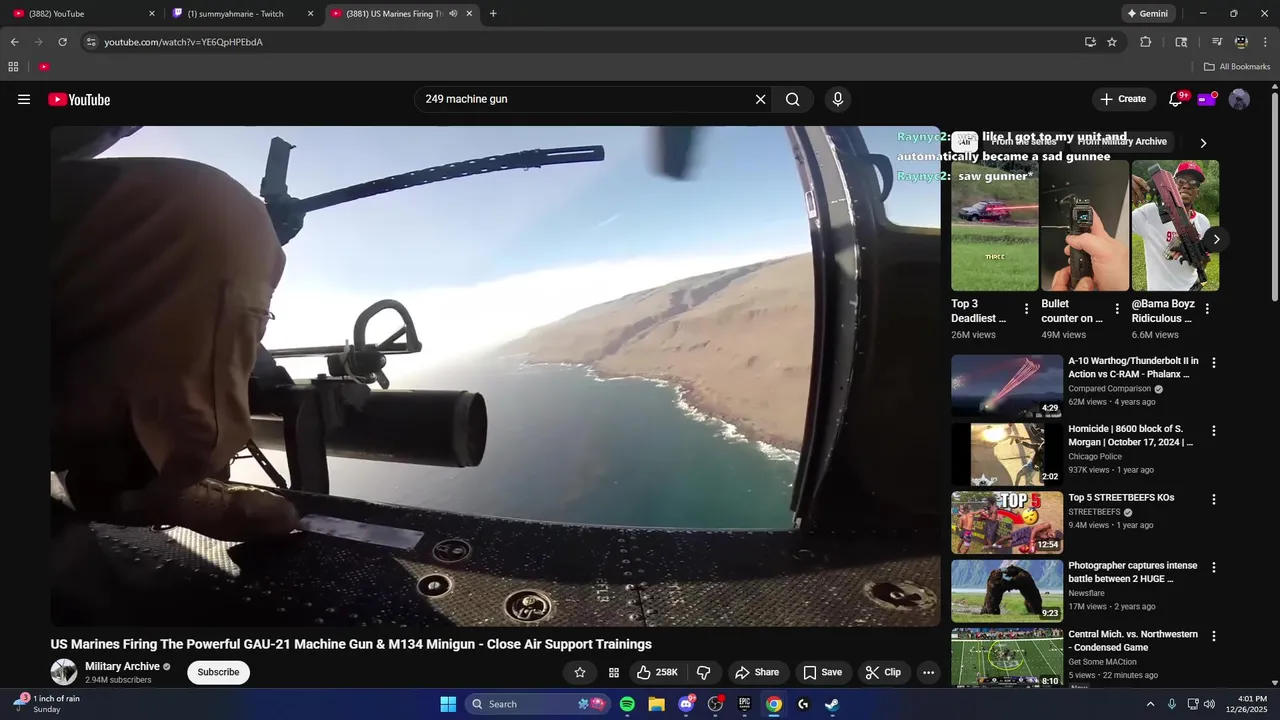This screenshot has width=1280, height=720.
Task: Go to the YouTube home logo
Action: tap(79, 99)
